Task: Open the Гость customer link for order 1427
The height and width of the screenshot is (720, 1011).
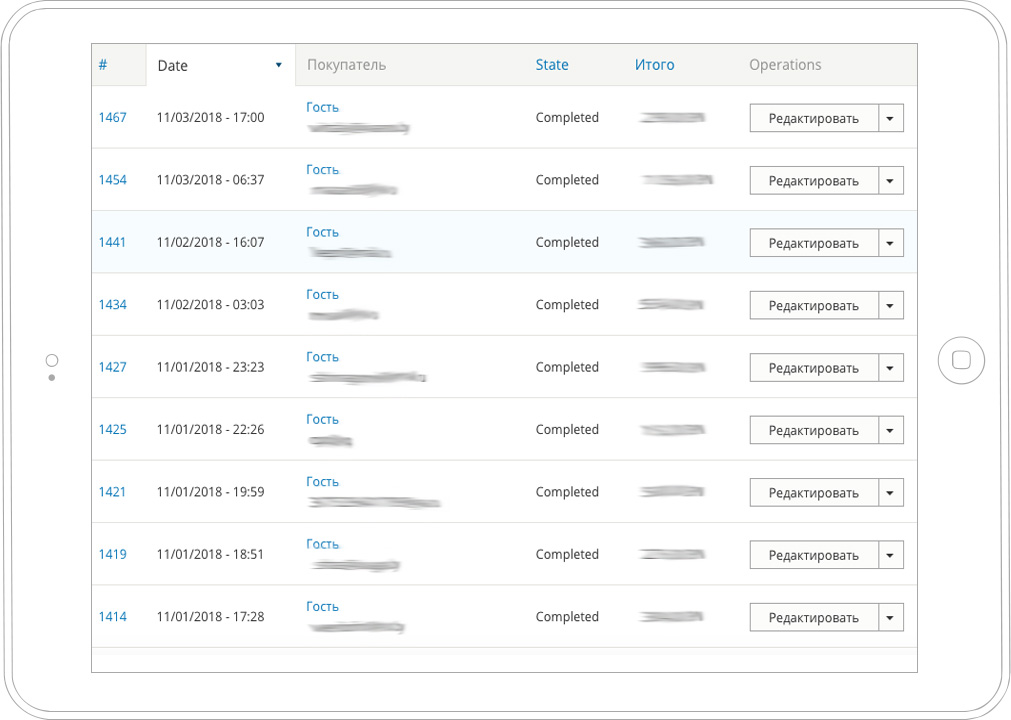Action: (x=322, y=357)
